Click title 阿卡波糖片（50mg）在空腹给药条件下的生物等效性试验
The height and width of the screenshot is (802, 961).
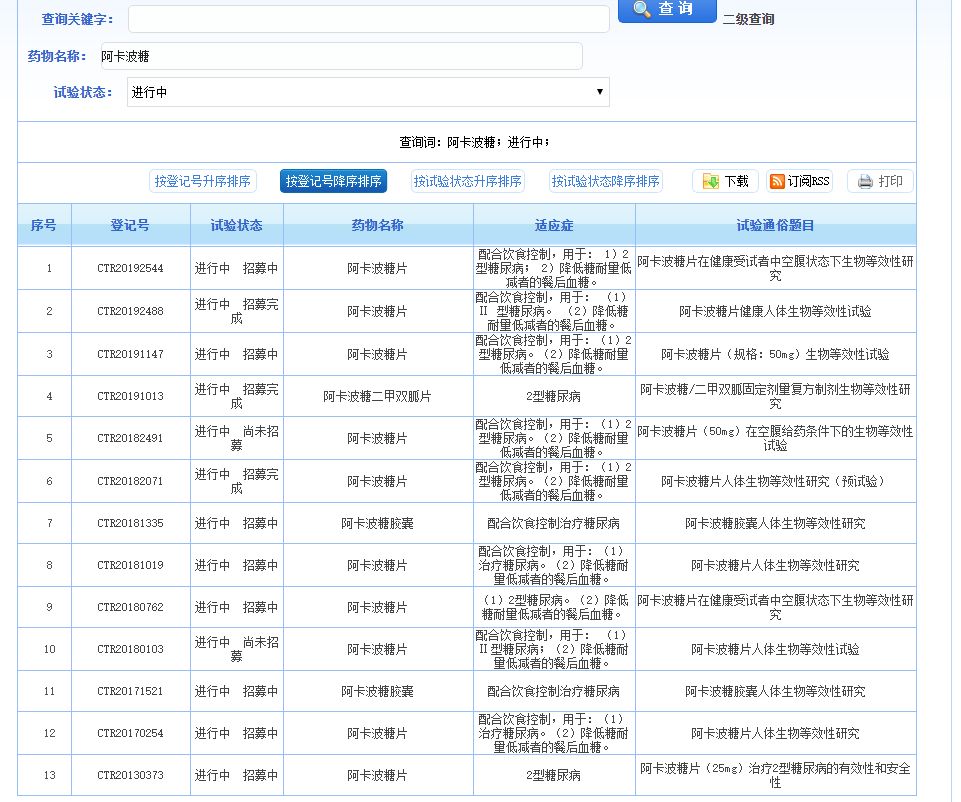[775, 439]
